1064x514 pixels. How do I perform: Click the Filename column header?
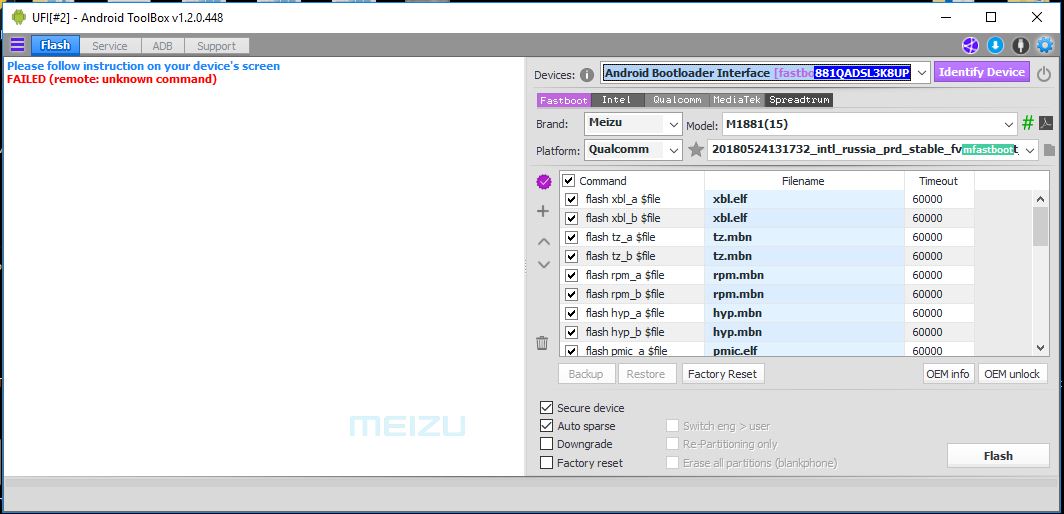(803, 181)
